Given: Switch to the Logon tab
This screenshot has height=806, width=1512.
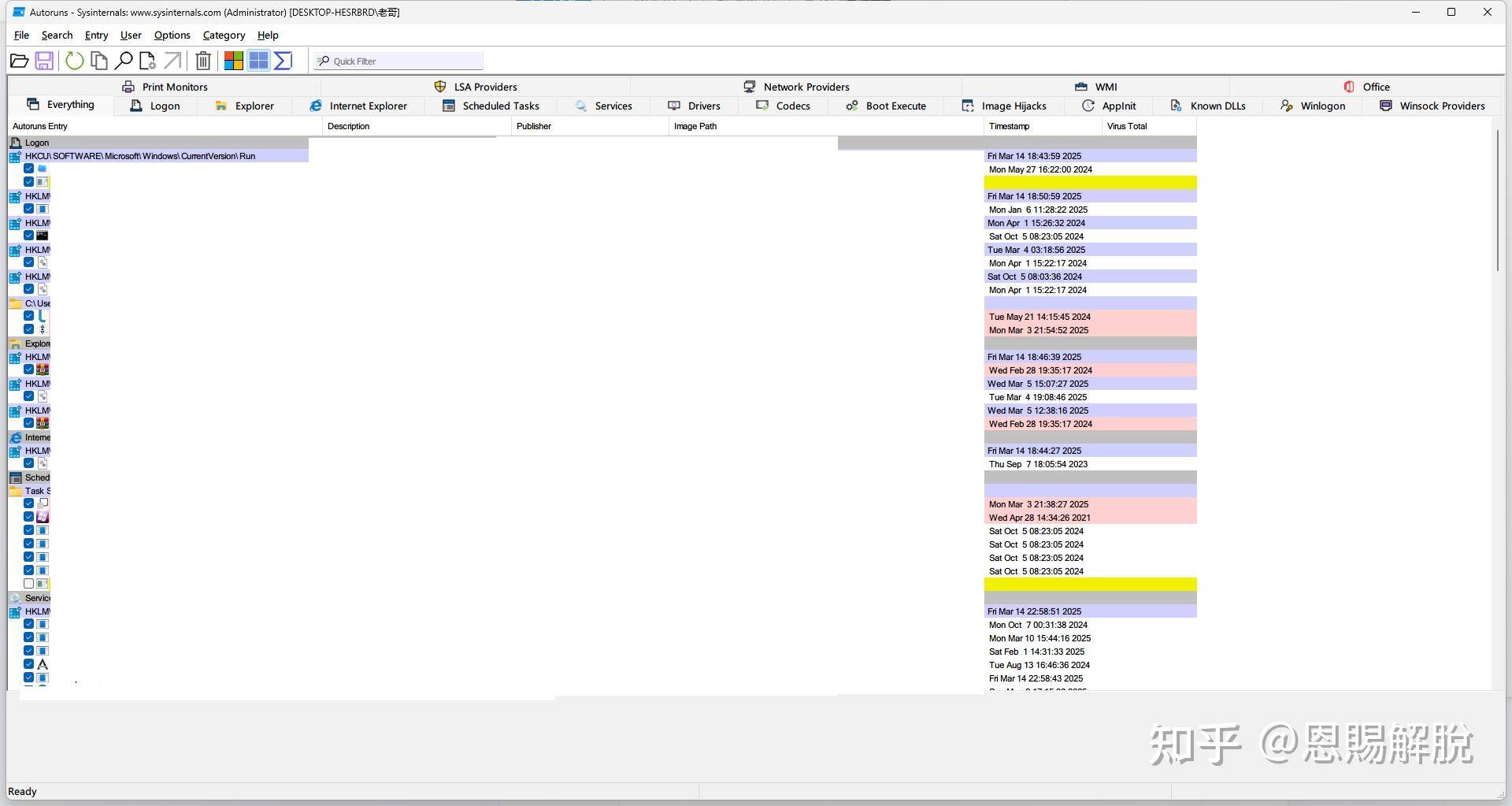Looking at the screenshot, I should pyautogui.click(x=155, y=106).
